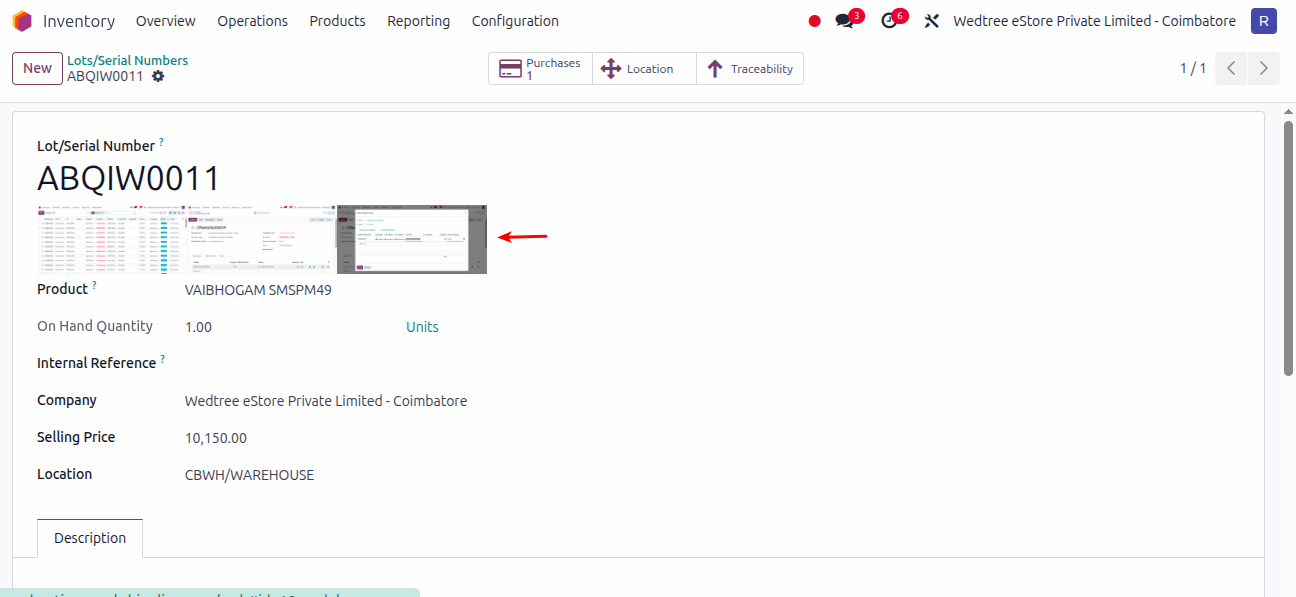This screenshot has width=1296, height=597.
Task: Click the debug tools wrench icon
Action: click(x=931, y=21)
